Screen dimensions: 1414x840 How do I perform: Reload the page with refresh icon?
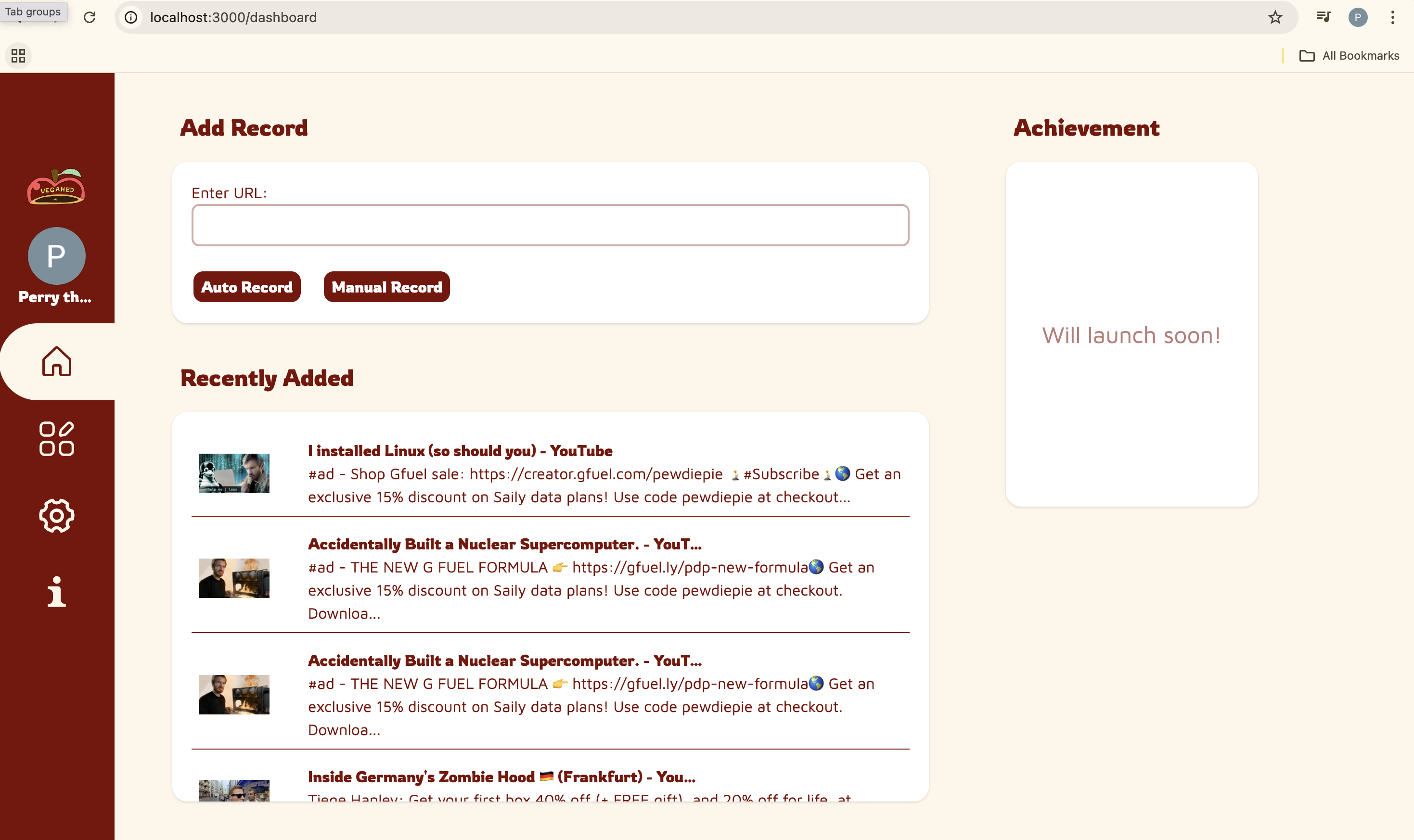[x=90, y=17]
